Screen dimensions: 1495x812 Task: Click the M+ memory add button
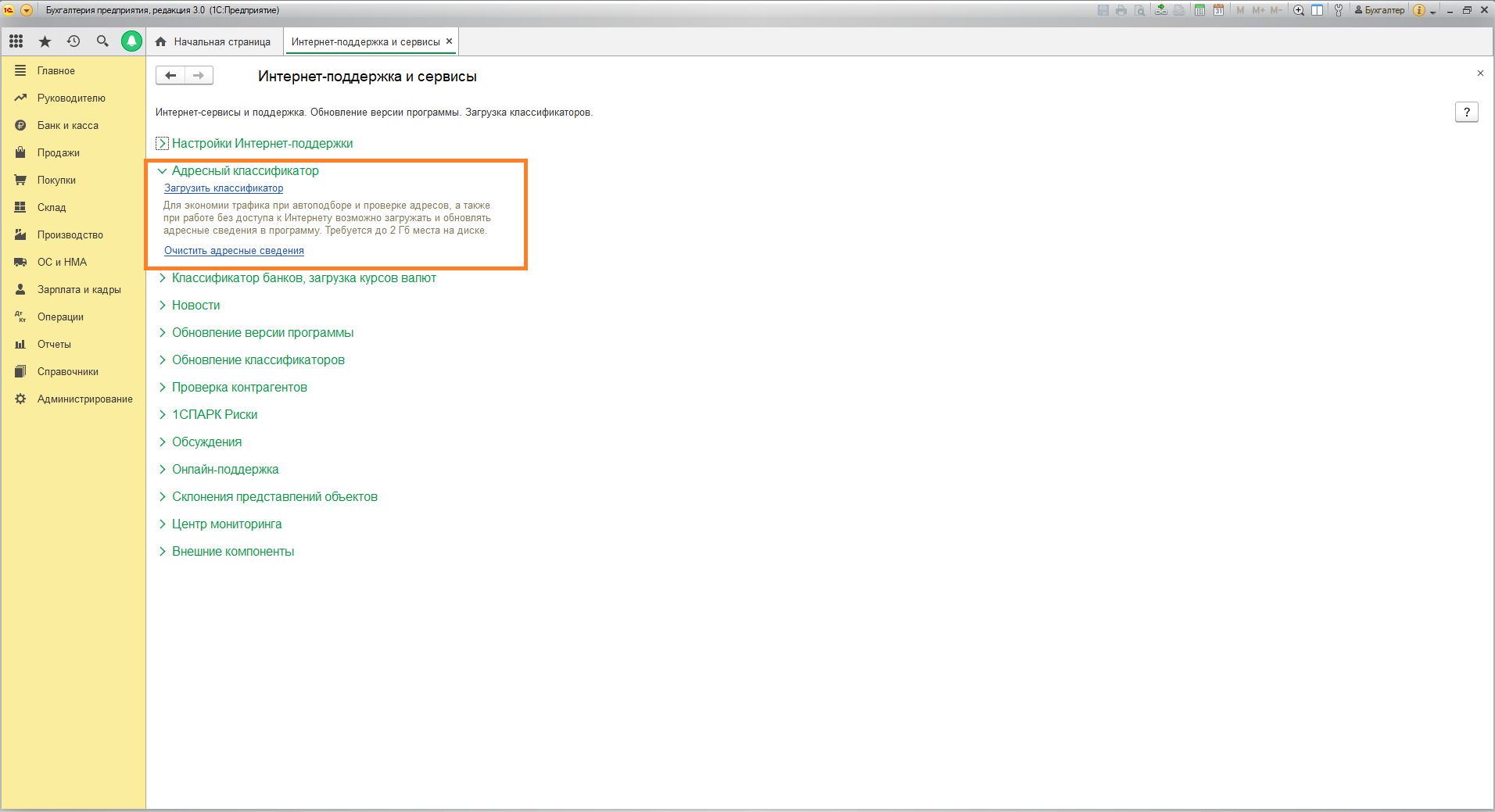1258,10
